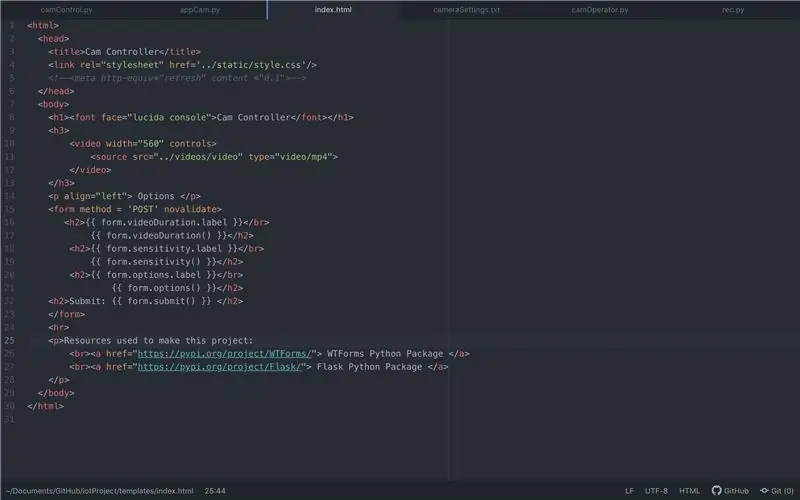Click the closing </body> tag line

(x=56, y=393)
